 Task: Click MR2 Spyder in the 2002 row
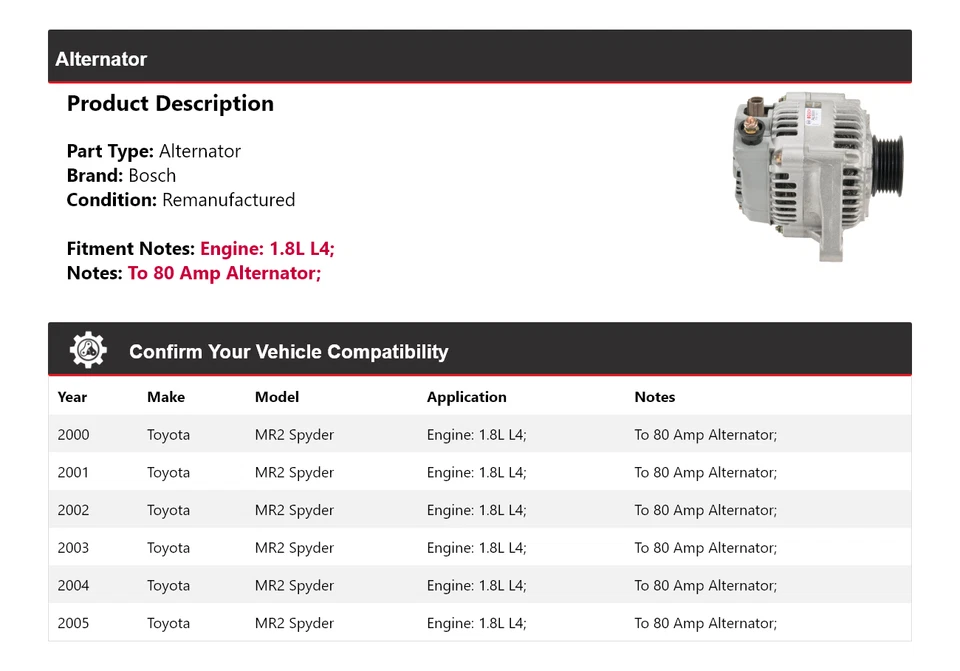tap(294, 511)
